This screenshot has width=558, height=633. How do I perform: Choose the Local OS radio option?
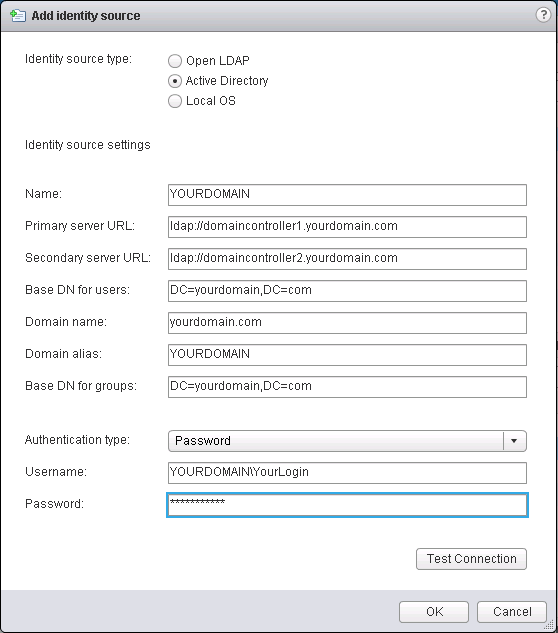(x=175, y=101)
